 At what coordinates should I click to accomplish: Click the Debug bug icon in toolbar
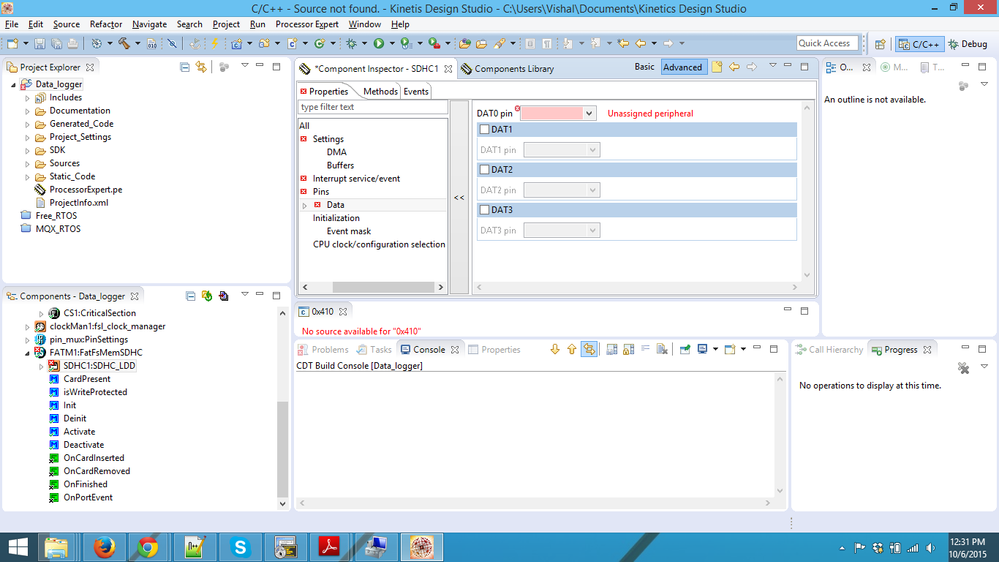(351, 43)
